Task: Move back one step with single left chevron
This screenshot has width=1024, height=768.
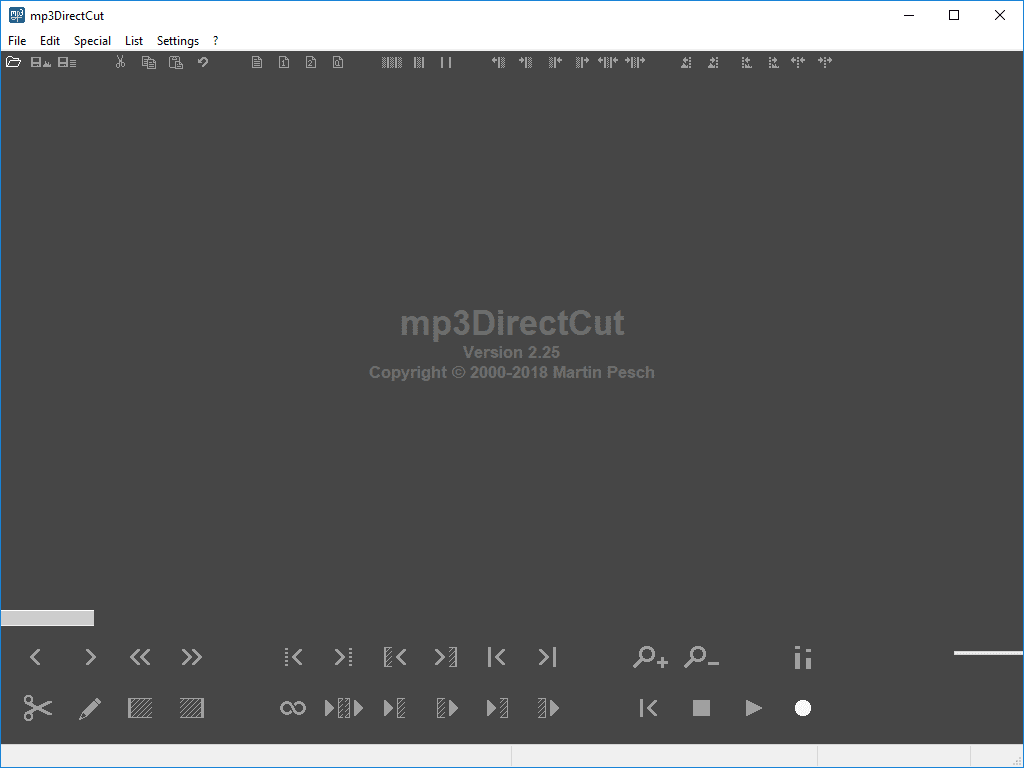Action: [36, 657]
